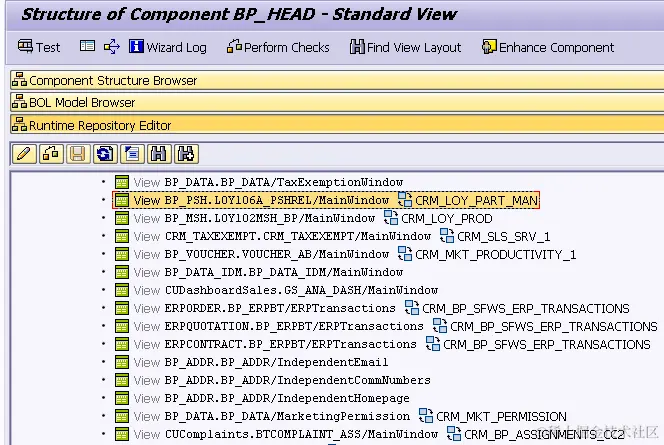Click the binoculars find icon

(159, 154)
